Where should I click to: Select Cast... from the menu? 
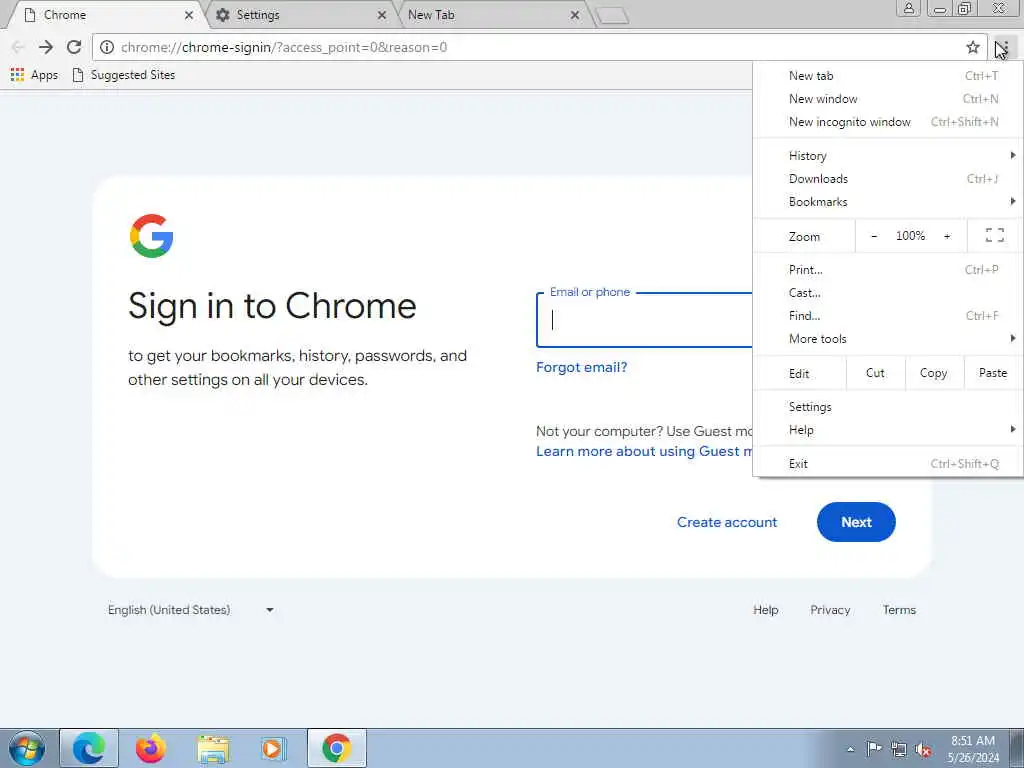[x=888, y=293]
